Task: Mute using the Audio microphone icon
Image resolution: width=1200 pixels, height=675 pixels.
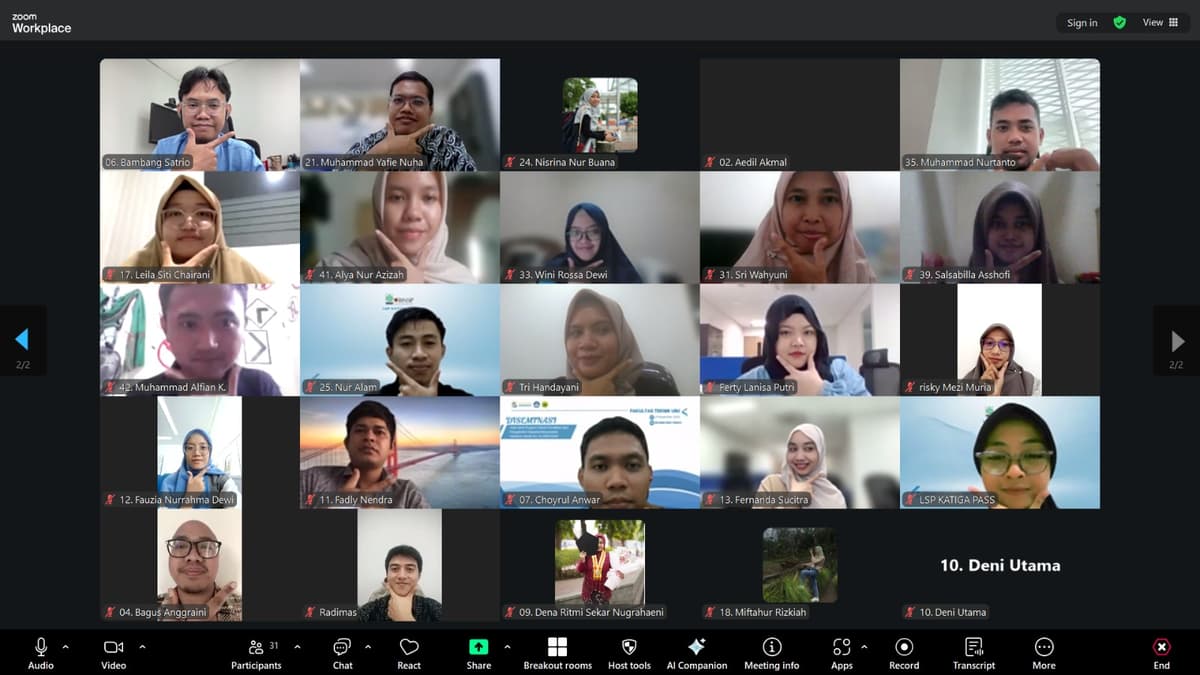Action: click(x=41, y=647)
